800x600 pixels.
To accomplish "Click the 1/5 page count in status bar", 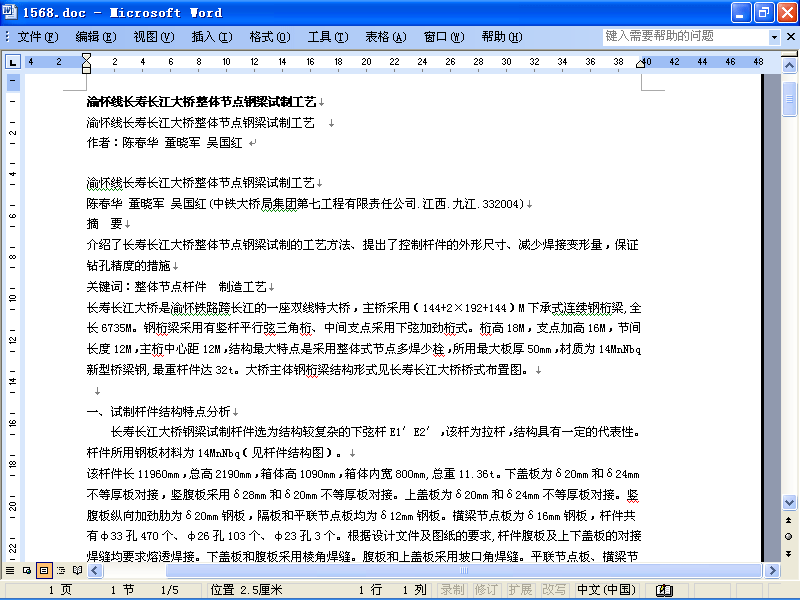I will [x=169, y=590].
